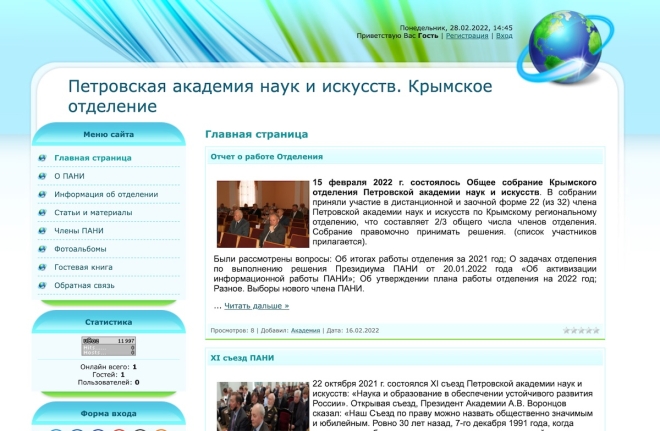Follow the Читать дальше link
660x431 pixels.
coord(251,306)
